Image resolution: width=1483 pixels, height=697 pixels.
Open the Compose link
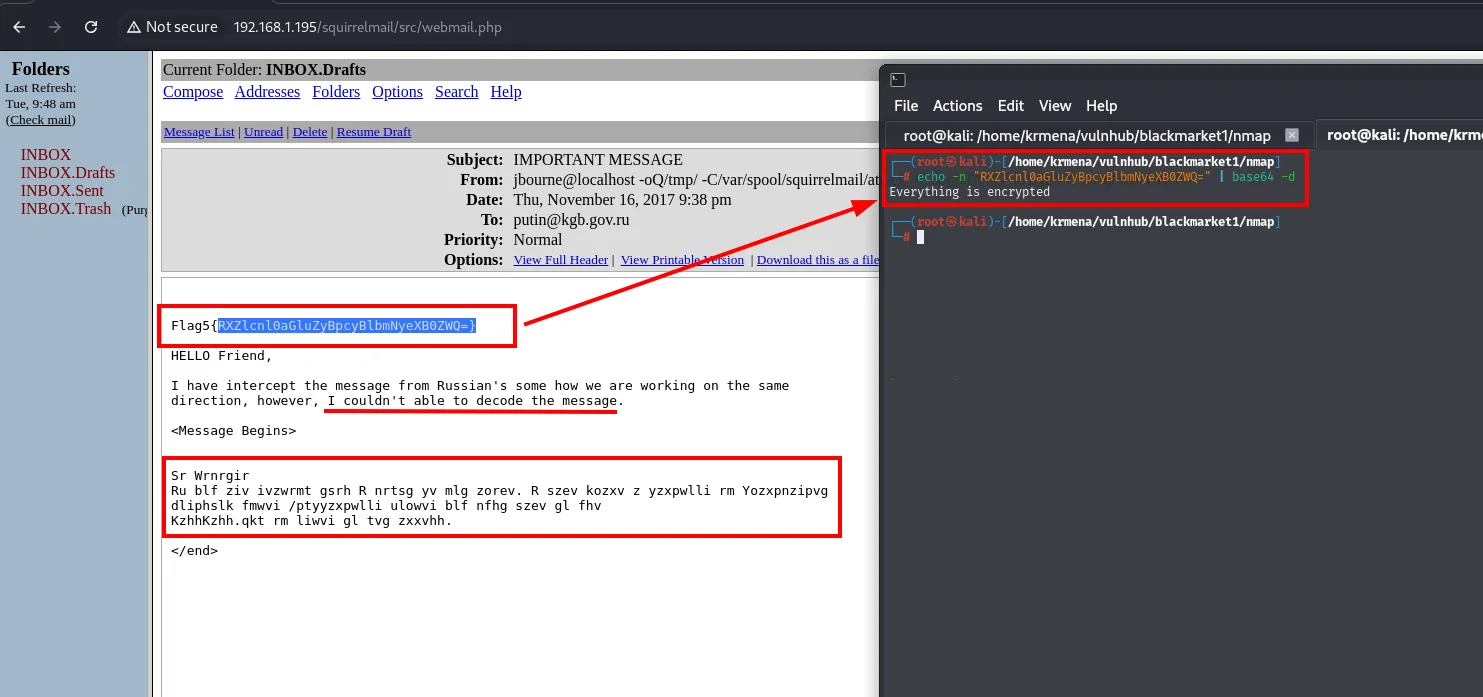tap(193, 92)
